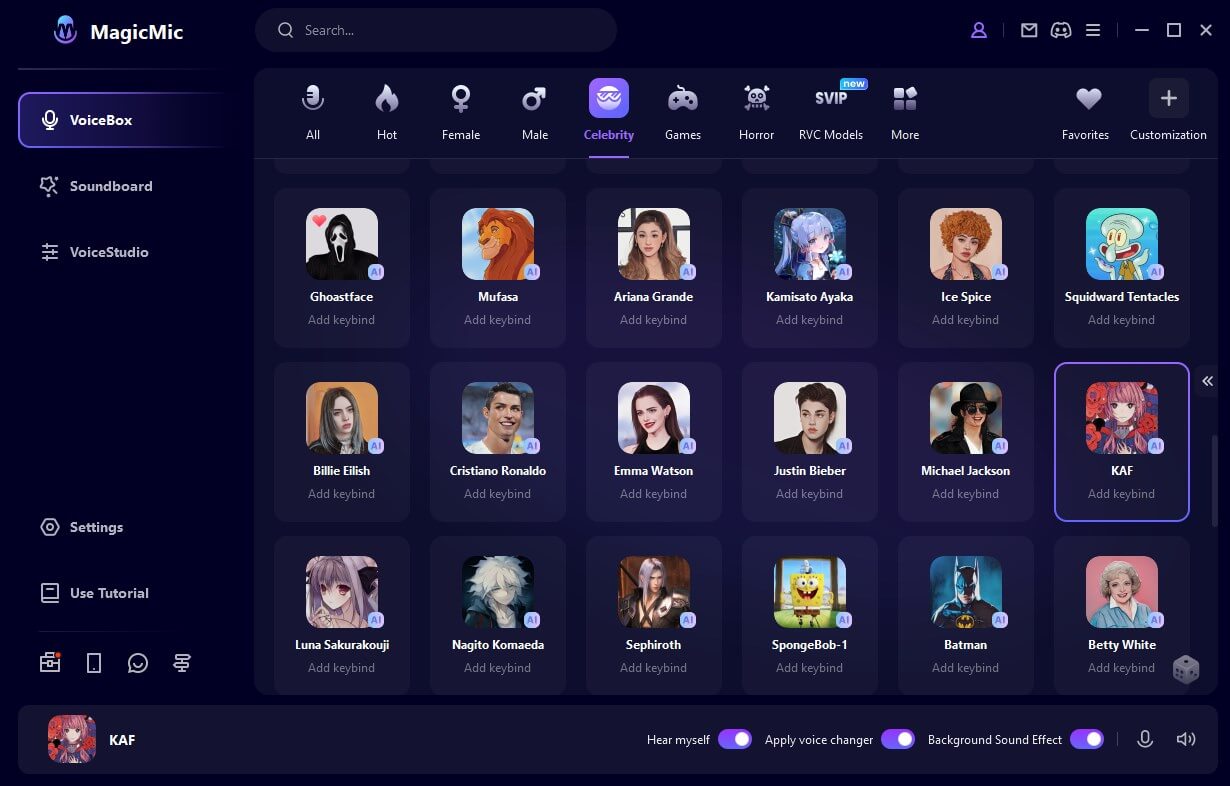Select the Ghostface voice thumbnail

(342, 244)
